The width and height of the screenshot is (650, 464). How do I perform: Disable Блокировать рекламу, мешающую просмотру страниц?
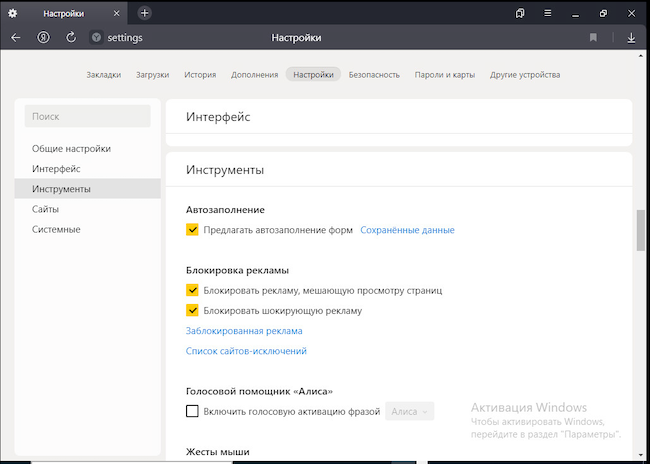(193, 290)
